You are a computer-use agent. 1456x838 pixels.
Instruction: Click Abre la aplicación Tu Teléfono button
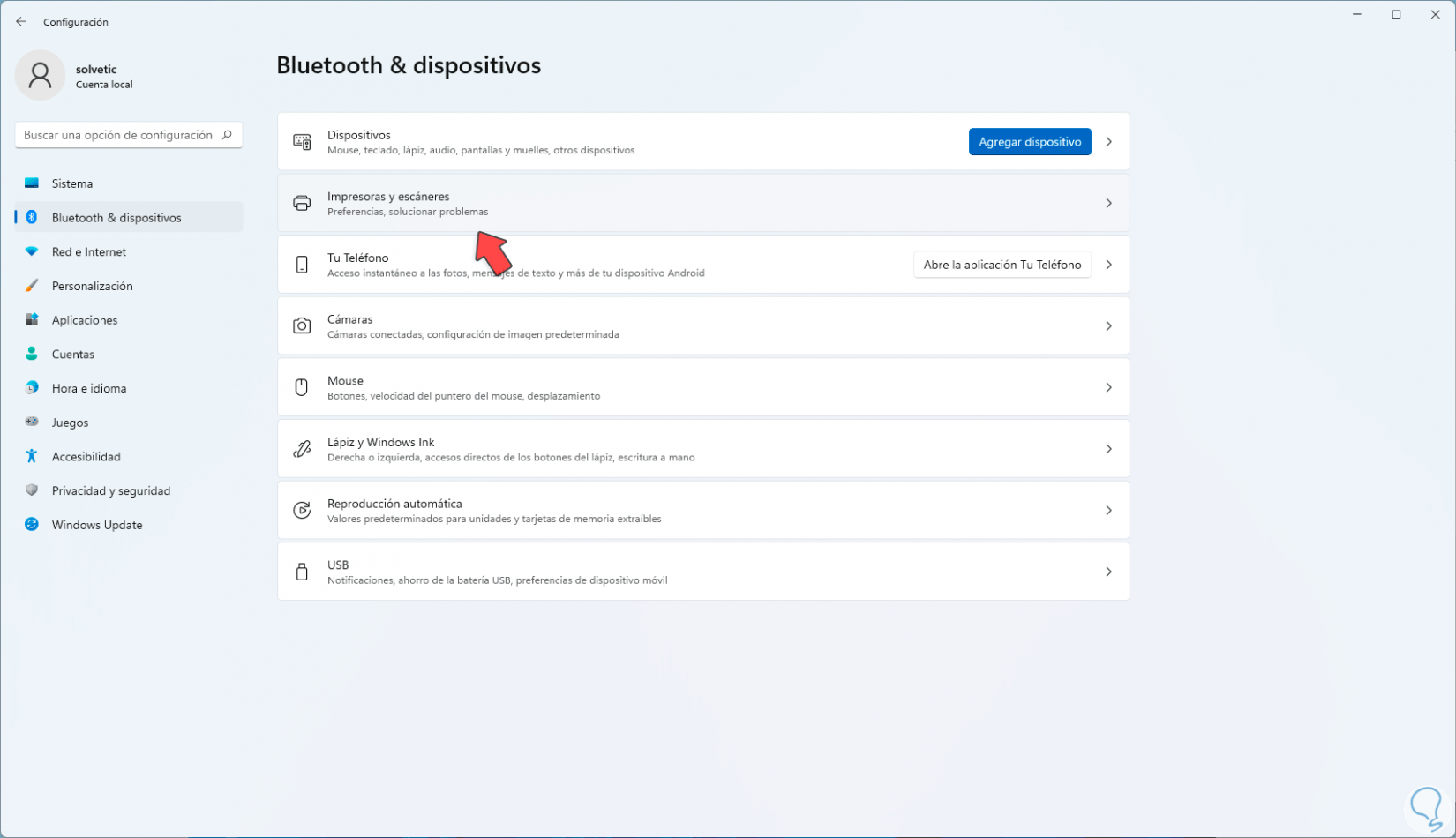1002,265
